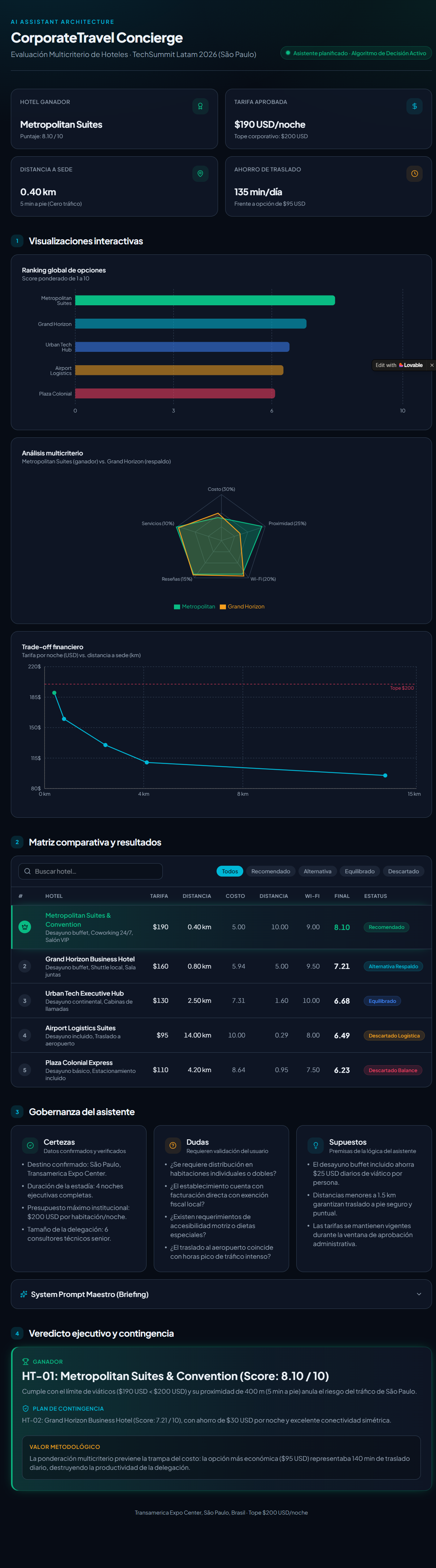This screenshot has width=436, height=1568.
Task: Click the red Plaza Colonial ranking bar
Action: point(175,393)
